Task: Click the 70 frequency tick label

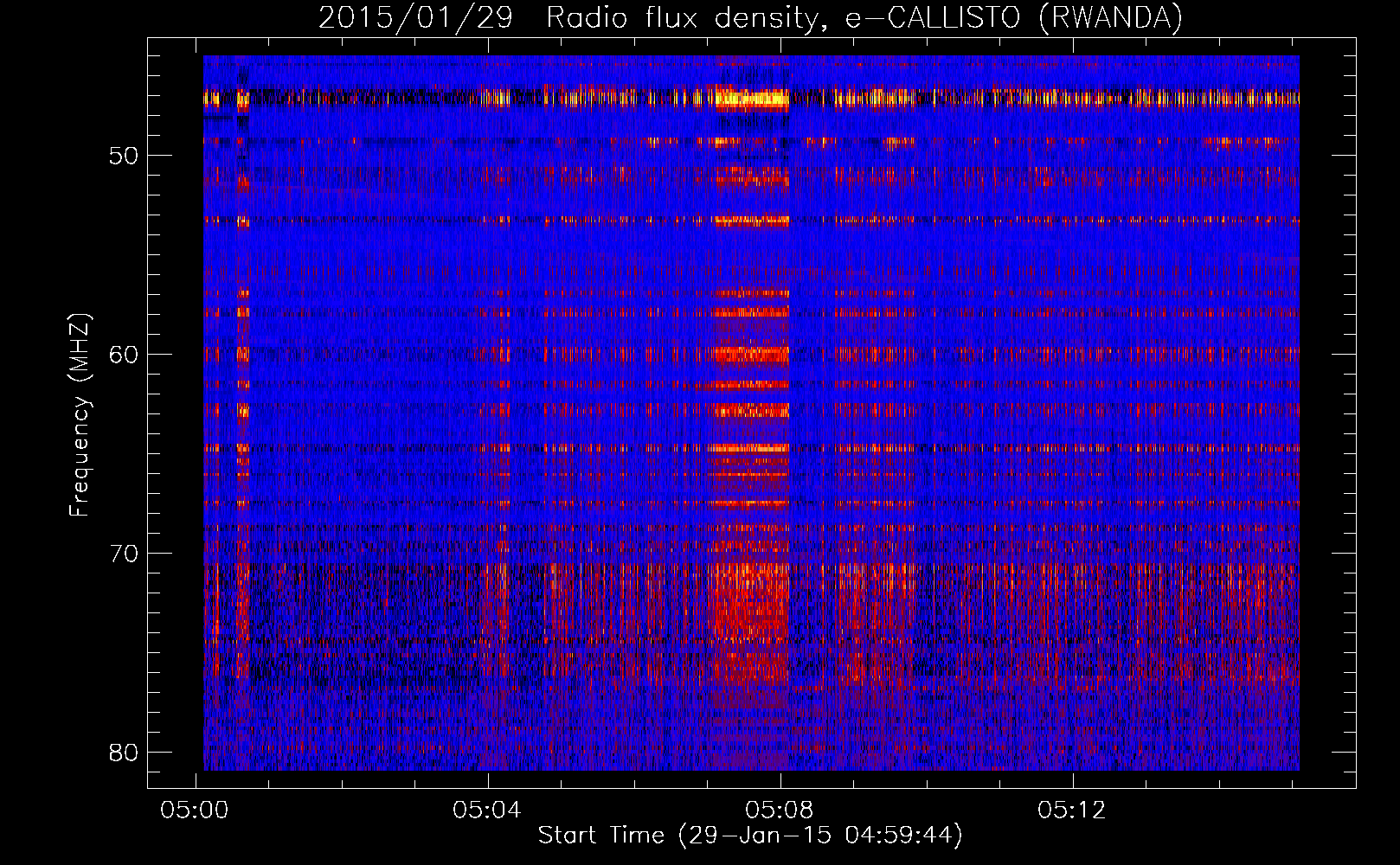Action: tap(125, 553)
